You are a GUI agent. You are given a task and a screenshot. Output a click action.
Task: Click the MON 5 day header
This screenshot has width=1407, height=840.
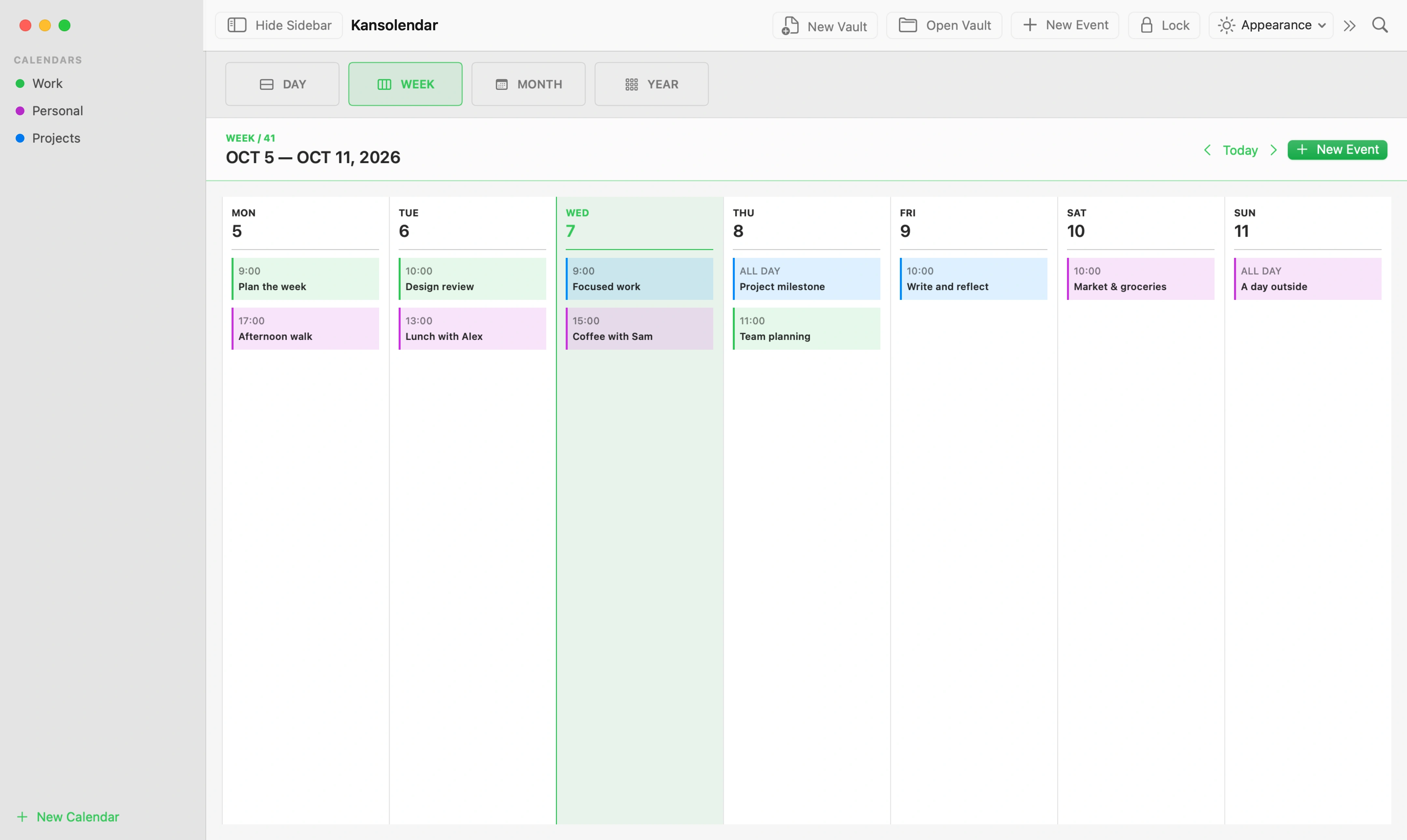(305, 224)
